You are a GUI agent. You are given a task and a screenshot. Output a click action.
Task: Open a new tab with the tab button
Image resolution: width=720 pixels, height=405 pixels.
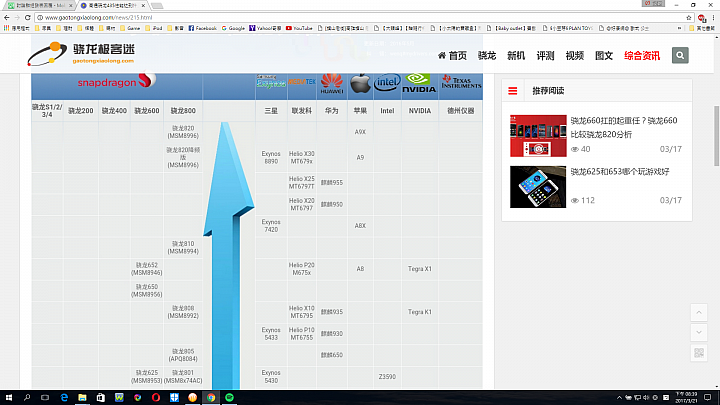[x=157, y=6]
